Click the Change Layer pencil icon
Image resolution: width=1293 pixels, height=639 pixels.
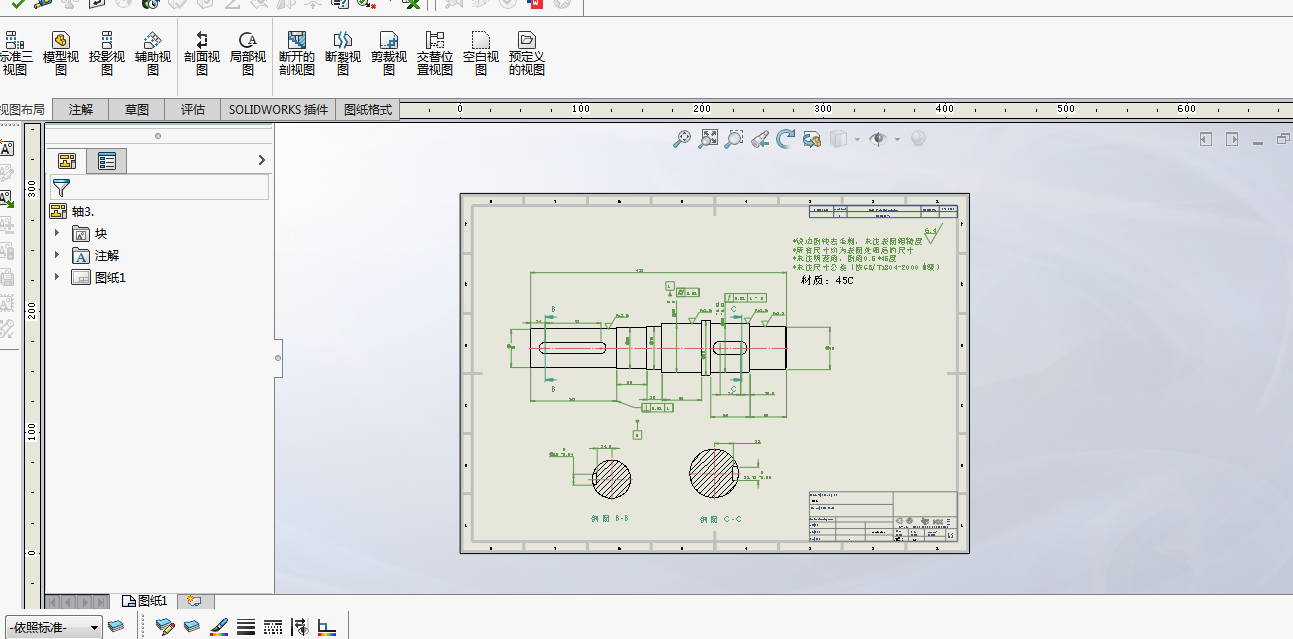pyautogui.click(x=166, y=627)
